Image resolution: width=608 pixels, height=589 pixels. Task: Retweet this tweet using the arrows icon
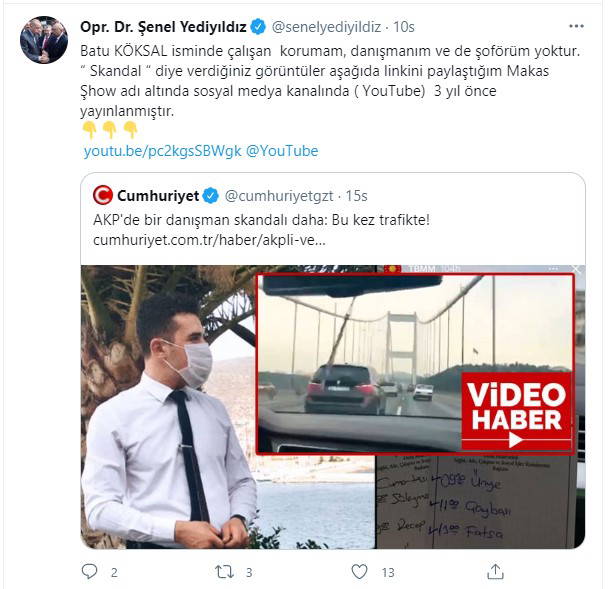(x=226, y=572)
